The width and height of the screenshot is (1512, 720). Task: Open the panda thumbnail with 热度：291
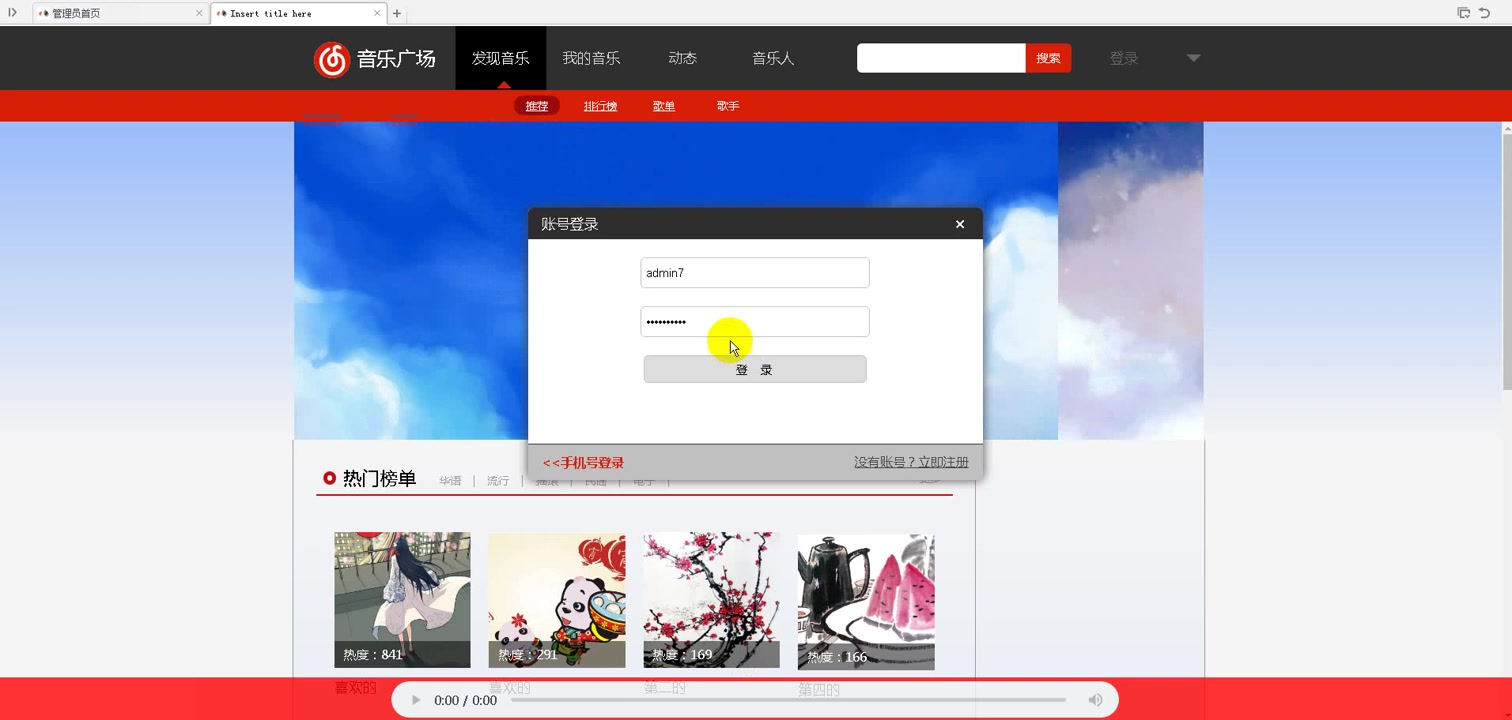pos(557,600)
